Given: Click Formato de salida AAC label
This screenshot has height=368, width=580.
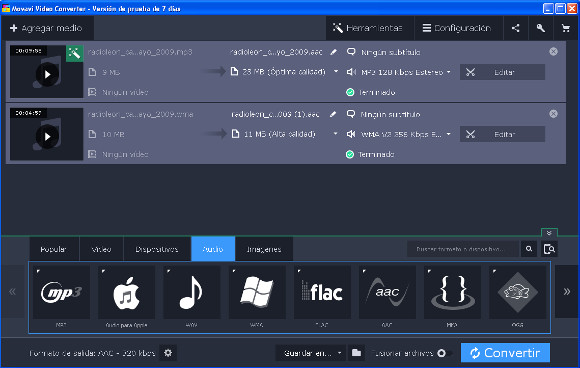Looking at the screenshot, I should click(x=92, y=353).
